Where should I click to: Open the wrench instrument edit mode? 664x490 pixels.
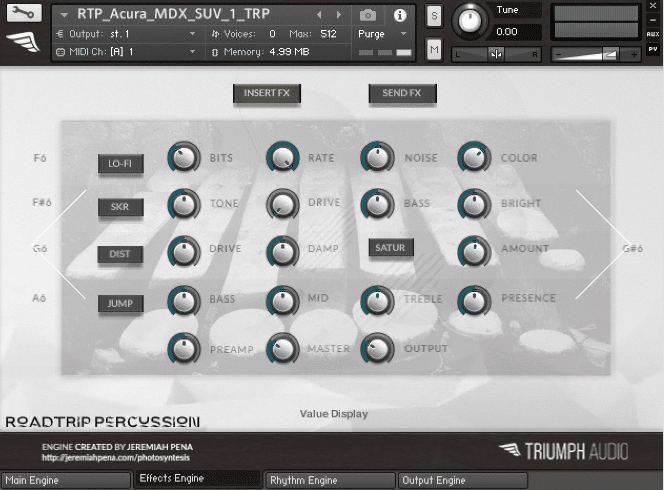(24, 13)
